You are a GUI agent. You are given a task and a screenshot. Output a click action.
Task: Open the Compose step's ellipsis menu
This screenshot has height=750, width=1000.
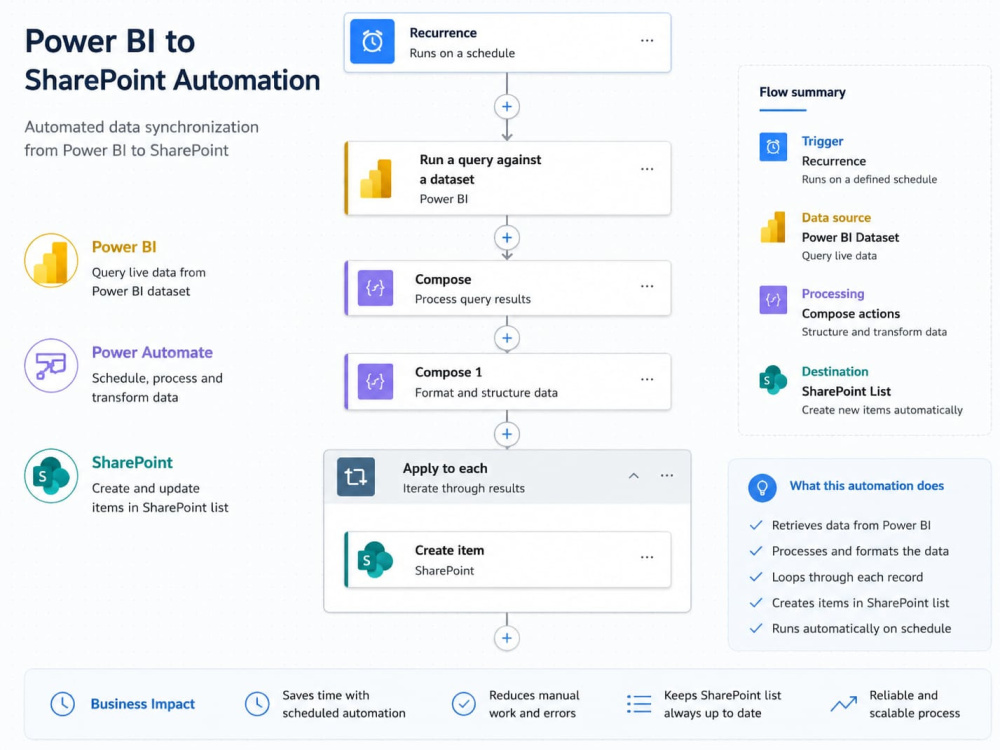coord(647,286)
